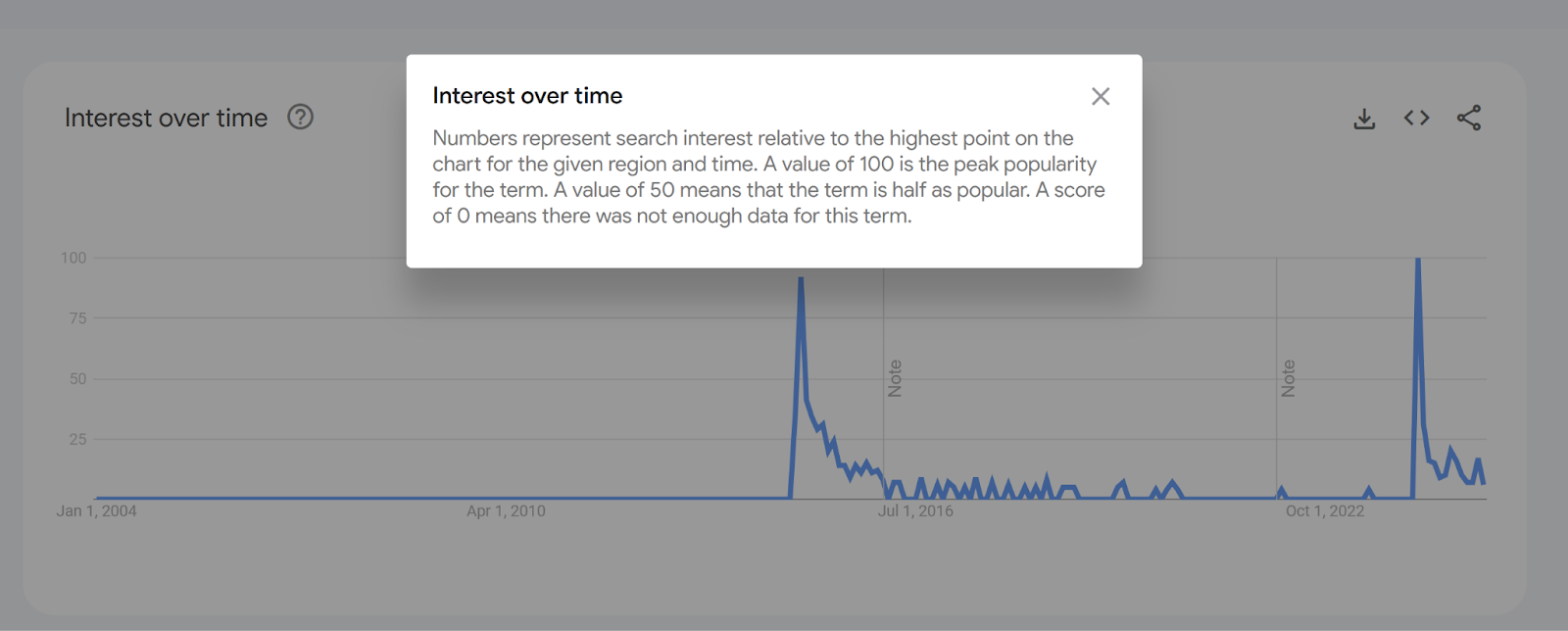Click the Jan 1, 2004 axis label
The width and height of the screenshot is (1568, 631).
[x=97, y=510]
